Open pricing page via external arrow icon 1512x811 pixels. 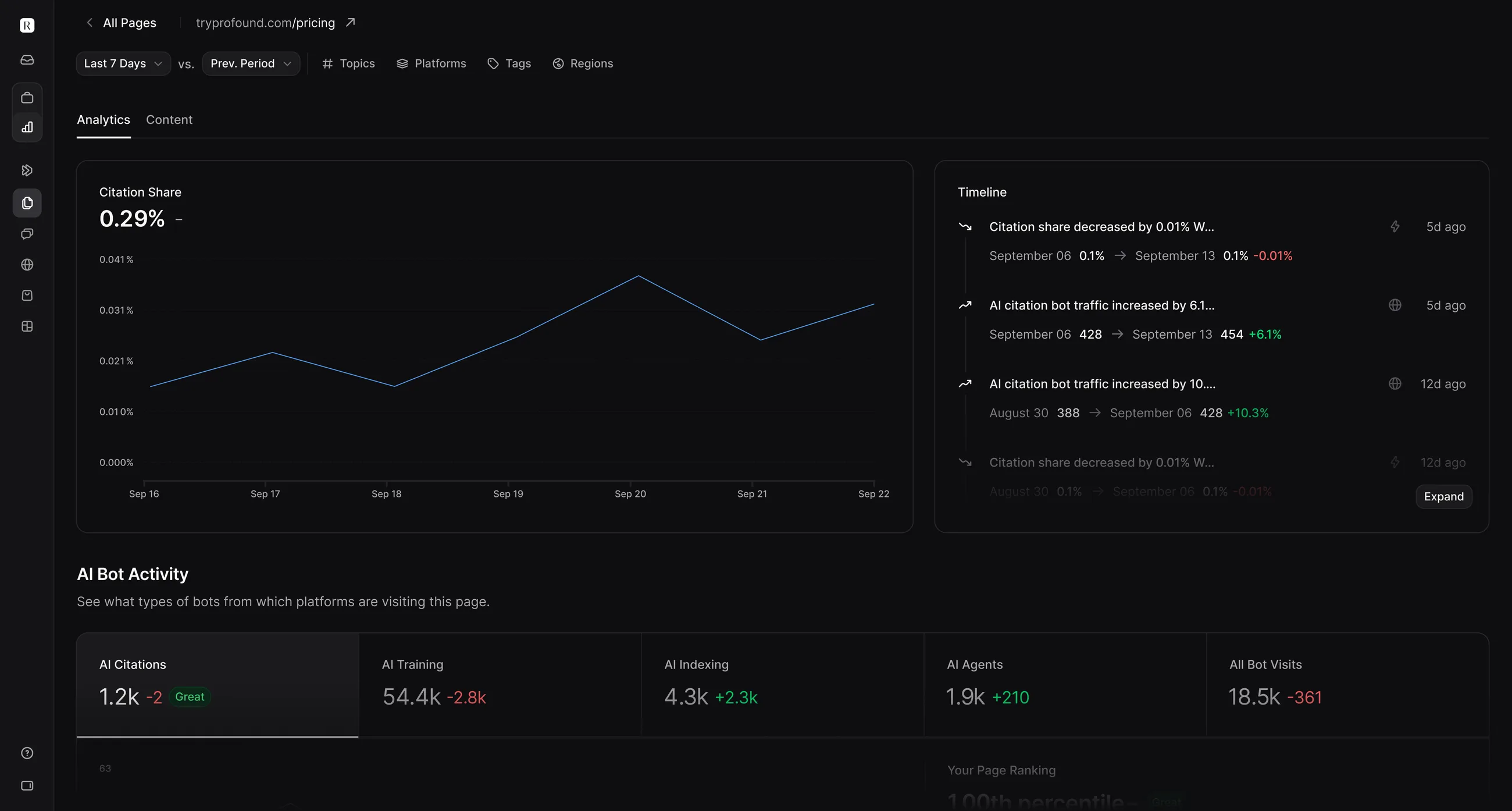tap(351, 22)
